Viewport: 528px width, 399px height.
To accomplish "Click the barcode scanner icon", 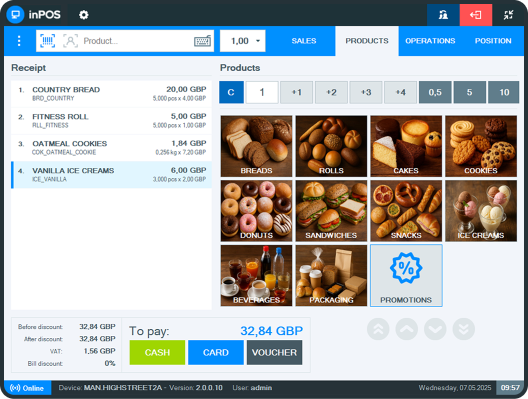I will 47,41.
